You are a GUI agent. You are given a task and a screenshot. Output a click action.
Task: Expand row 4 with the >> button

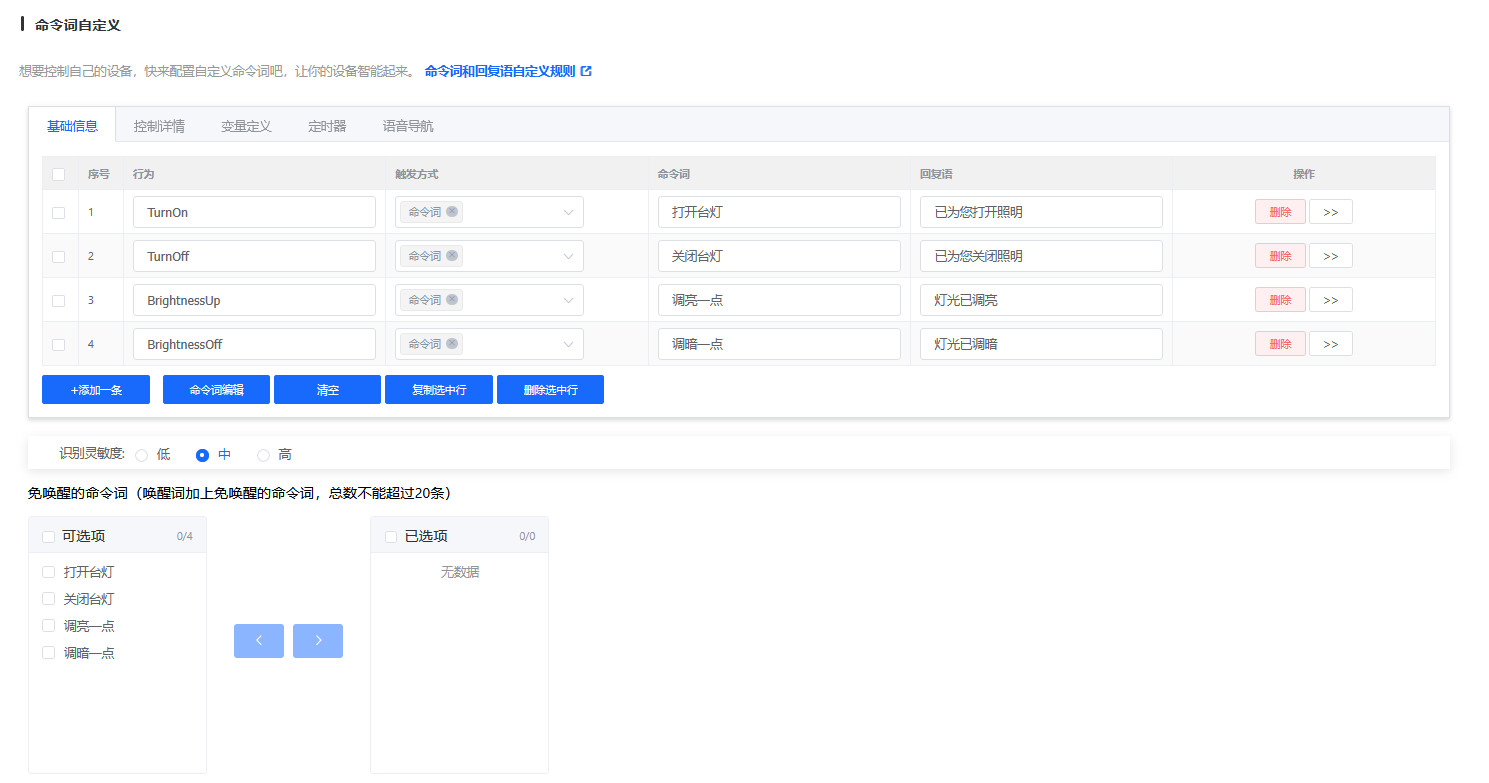(x=1330, y=344)
